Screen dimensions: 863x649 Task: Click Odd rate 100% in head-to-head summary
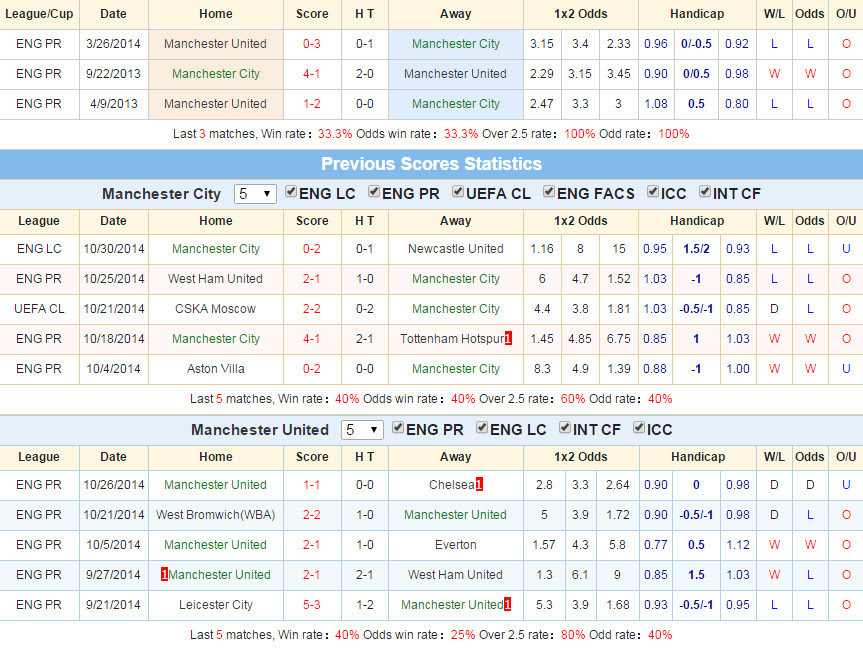674,134
